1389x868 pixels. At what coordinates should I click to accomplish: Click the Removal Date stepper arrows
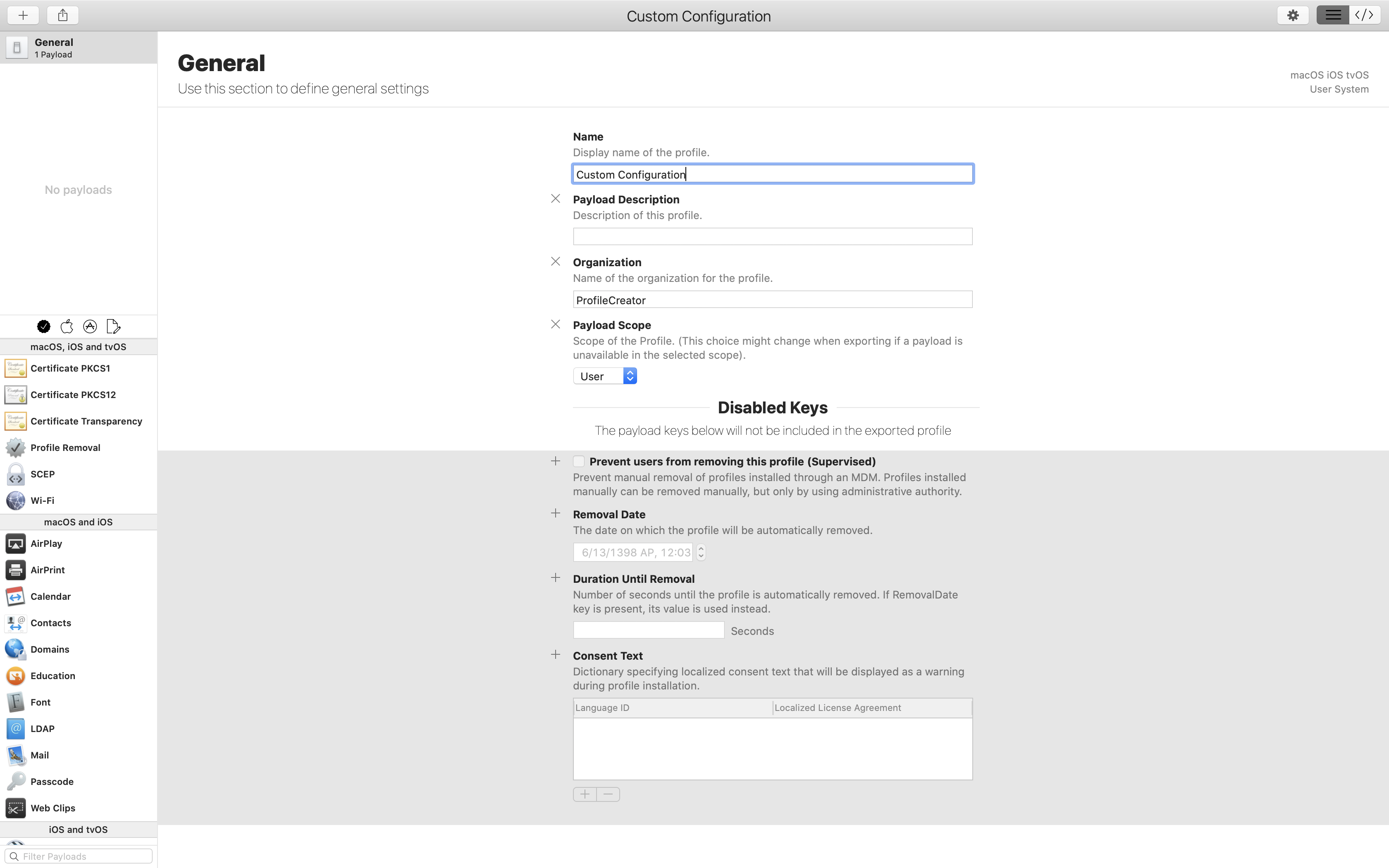point(701,552)
